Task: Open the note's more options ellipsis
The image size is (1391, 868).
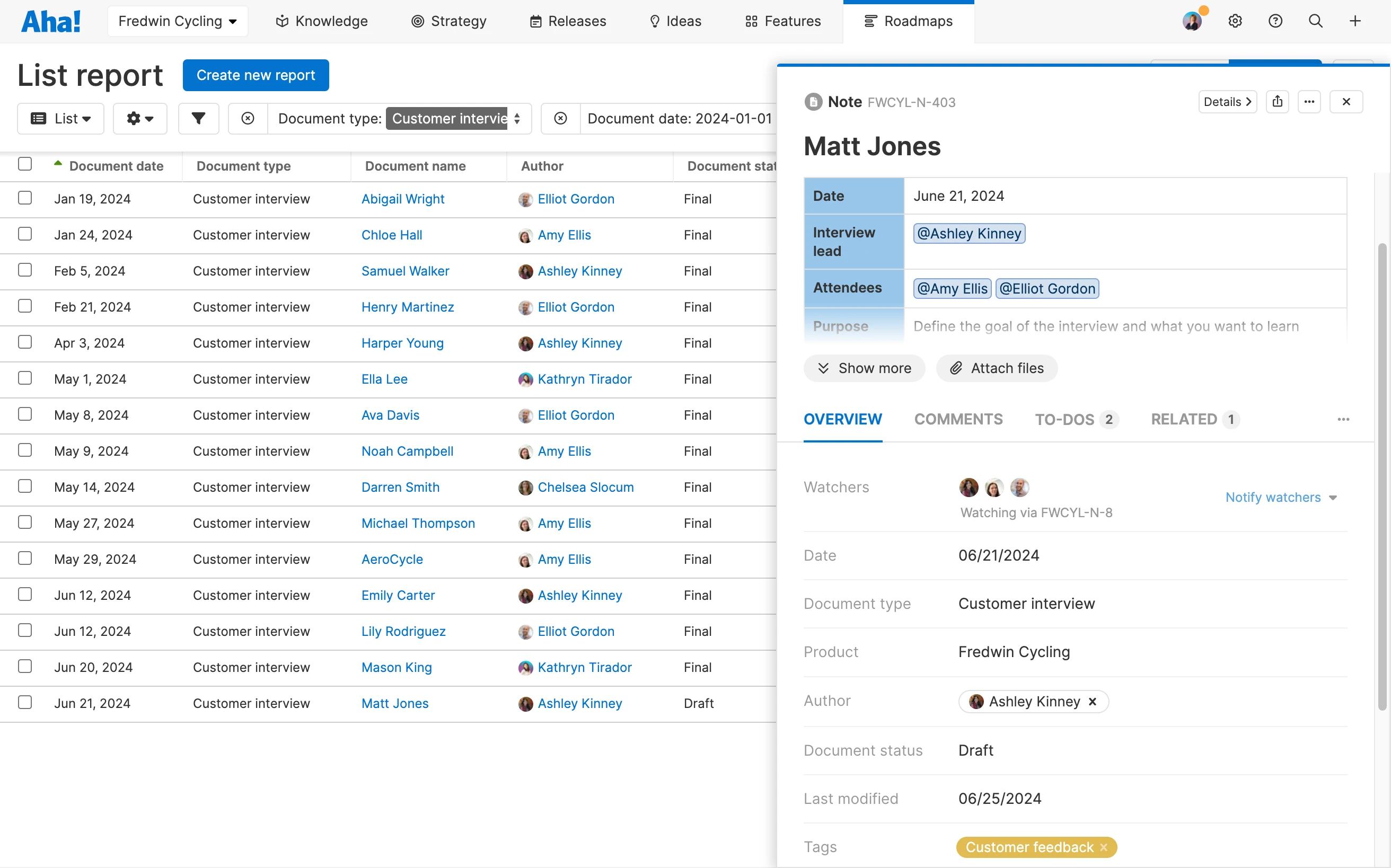Action: pyautogui.click(x=1309, y=102)
